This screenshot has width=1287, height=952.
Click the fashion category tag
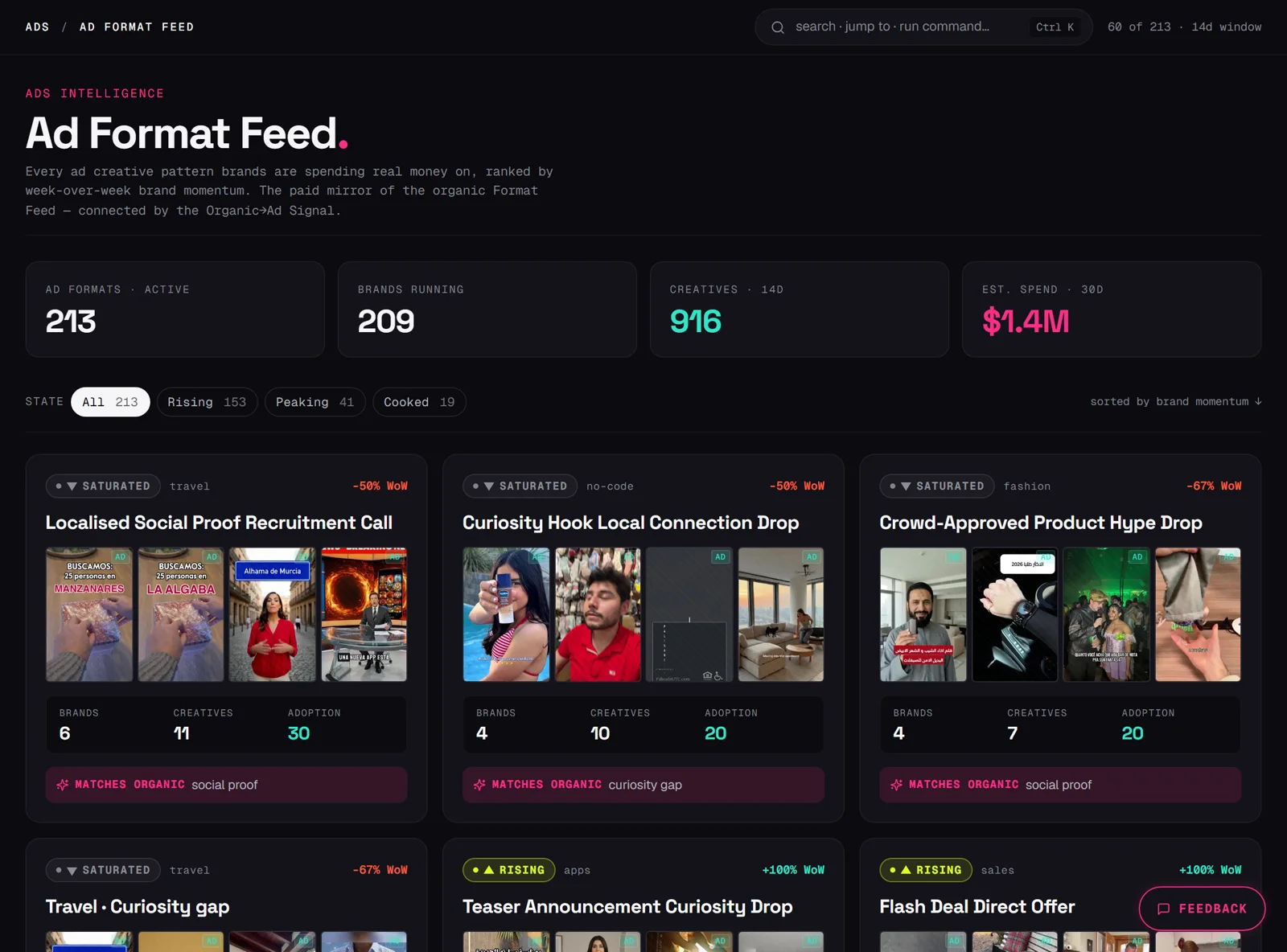coord(1027,486)
